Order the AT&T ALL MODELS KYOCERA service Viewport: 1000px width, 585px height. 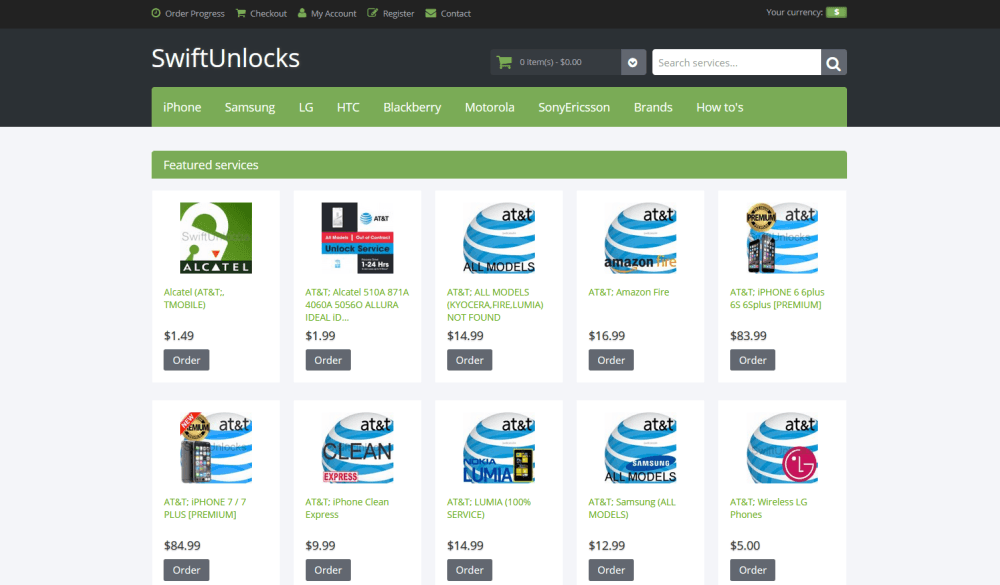click(469, 360)
